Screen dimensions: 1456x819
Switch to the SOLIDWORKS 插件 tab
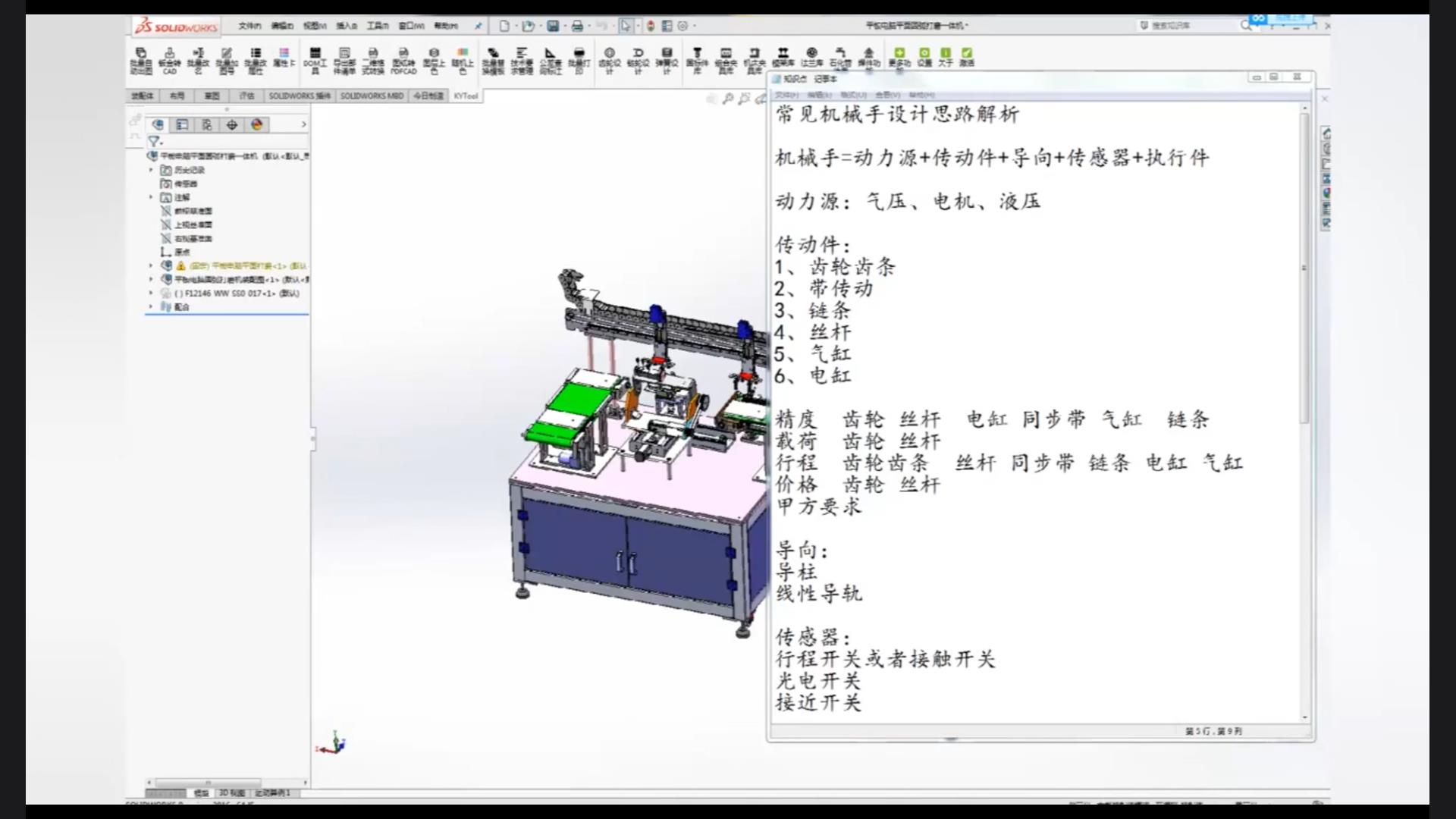300,96
